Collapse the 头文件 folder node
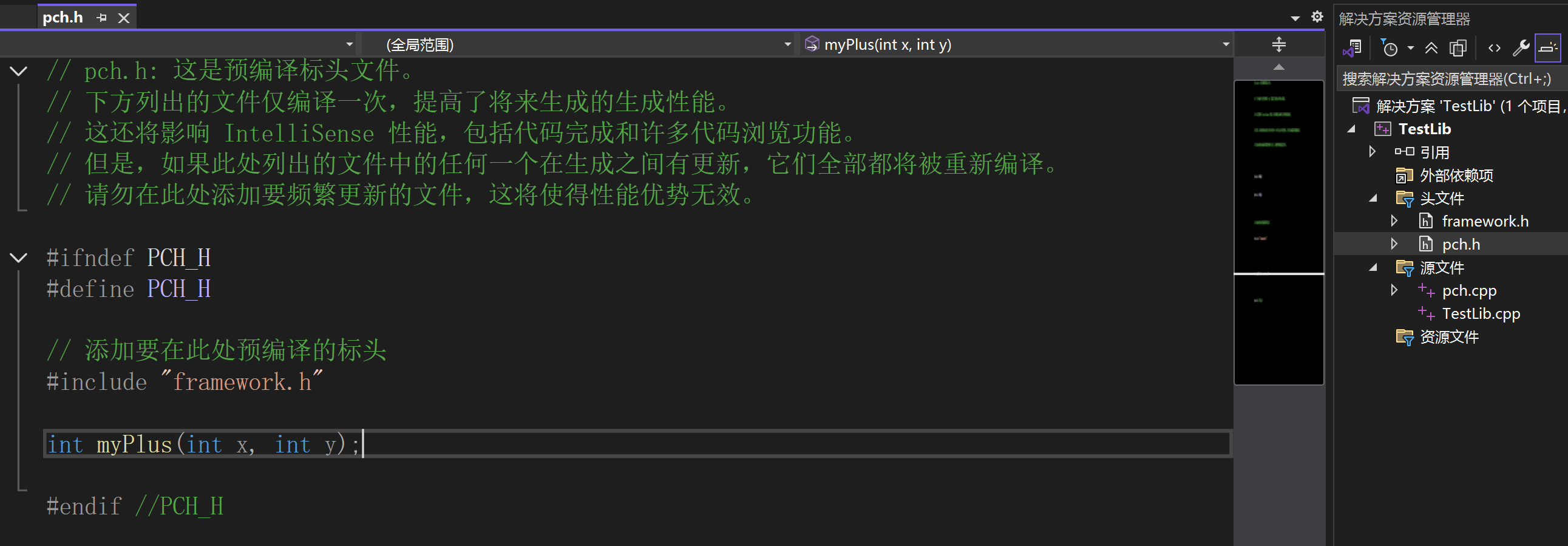The height and width of the screenshot is (546, 1568). point(1373,199)
